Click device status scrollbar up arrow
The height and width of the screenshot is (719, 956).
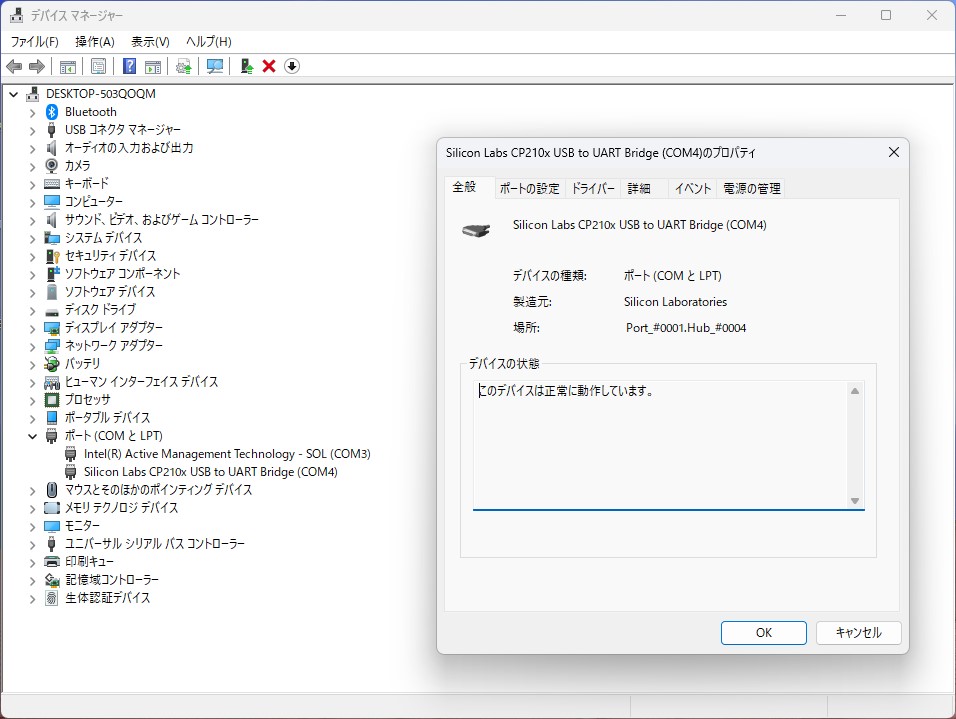(x=855, y=391)
